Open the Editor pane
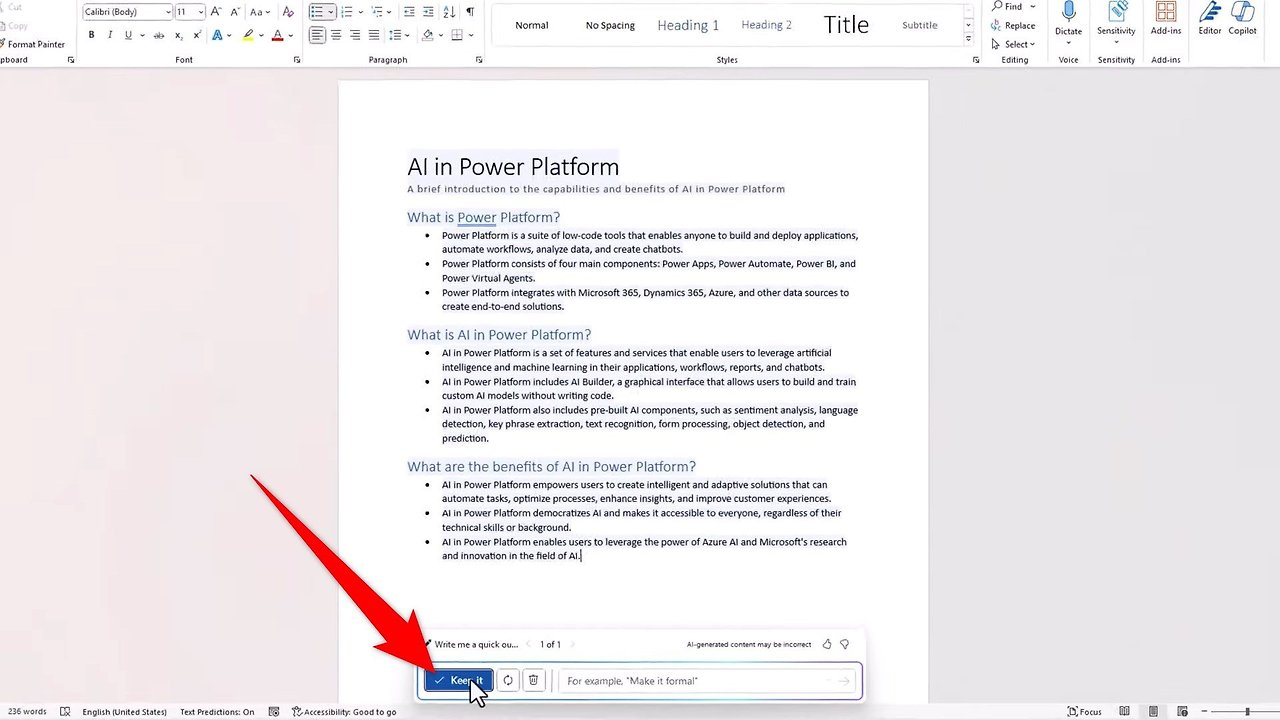 [x=1210, y=20]
